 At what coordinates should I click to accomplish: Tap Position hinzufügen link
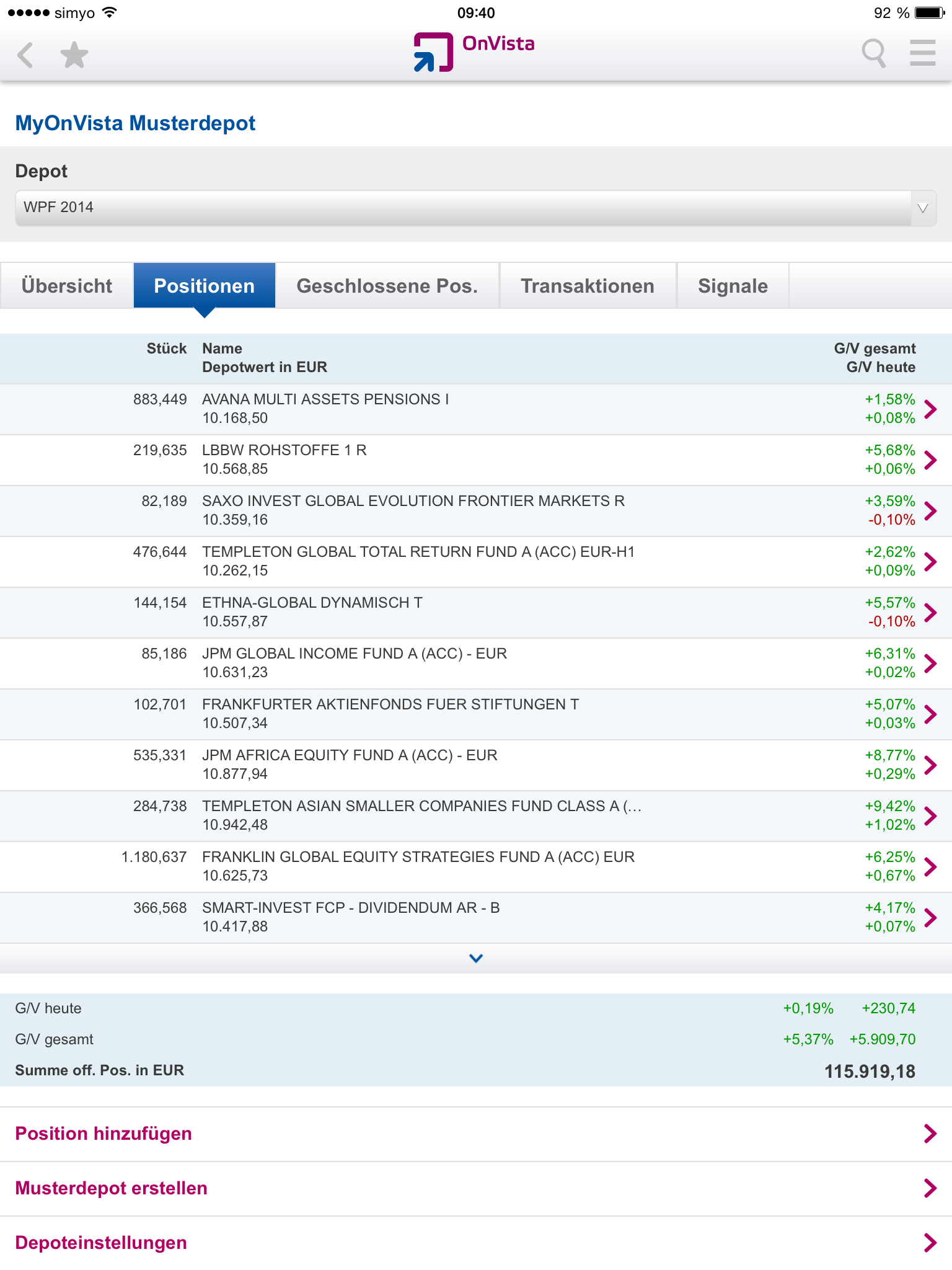coord(104,1134)
